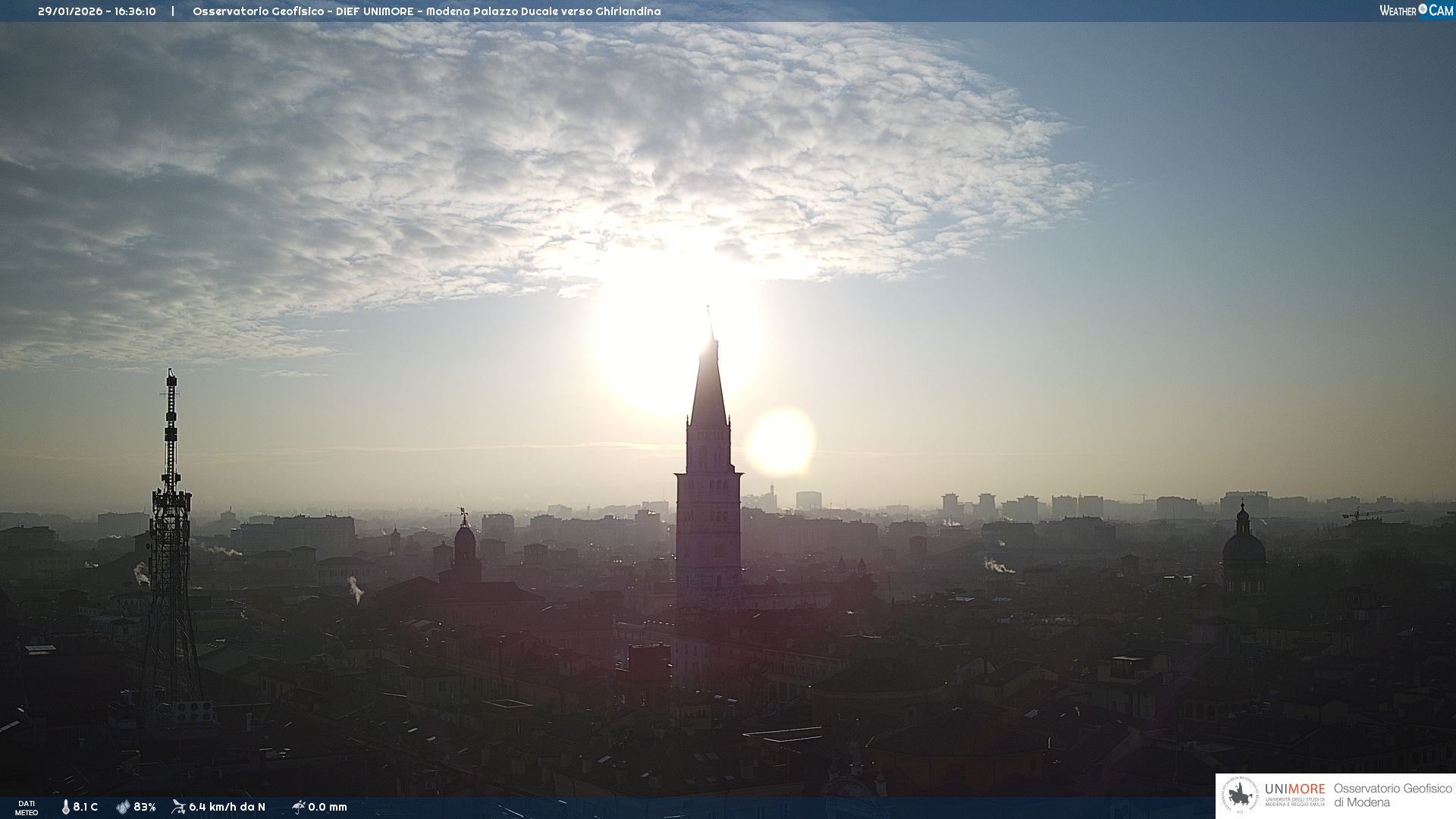1456x819 pixels.
Task: Click the rain umbrella precipitation icon
Action: pos(298,807)
